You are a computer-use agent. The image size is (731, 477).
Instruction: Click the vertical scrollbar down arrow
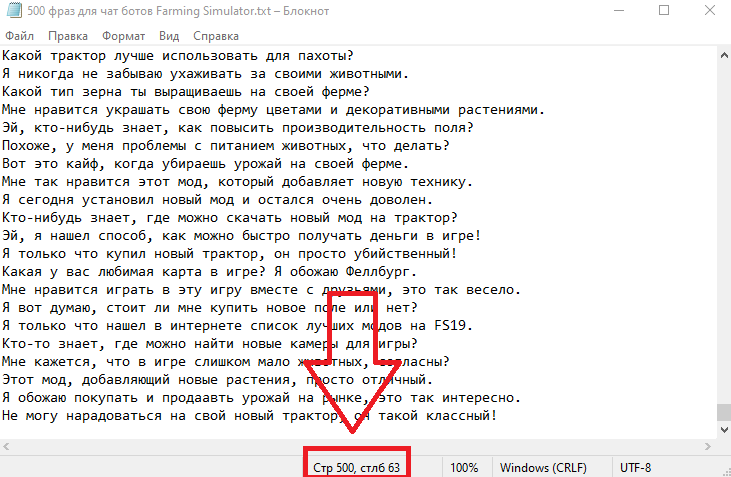[724, 429]
